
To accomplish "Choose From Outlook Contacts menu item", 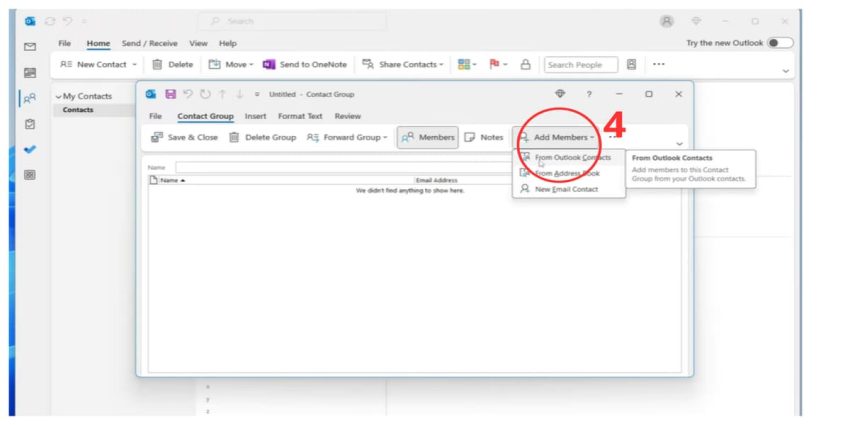I will 569,158.
